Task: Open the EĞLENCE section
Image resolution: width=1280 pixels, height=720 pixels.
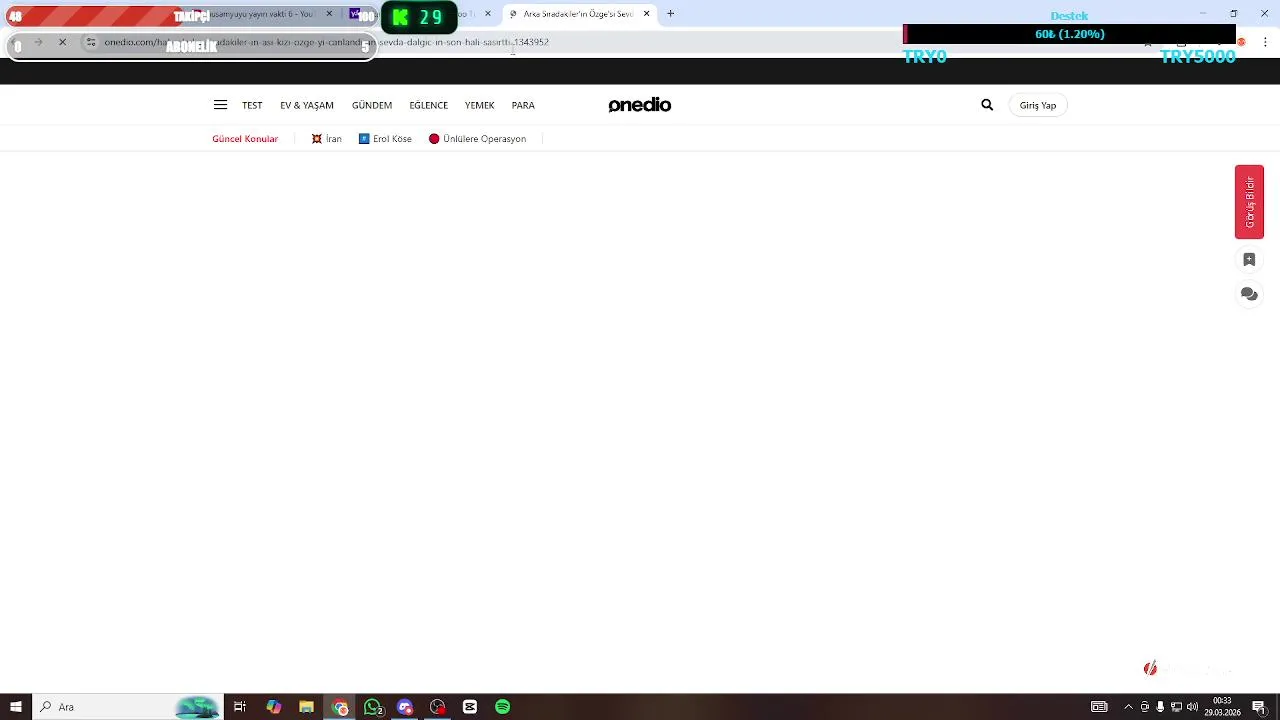Action: [428, 105]
